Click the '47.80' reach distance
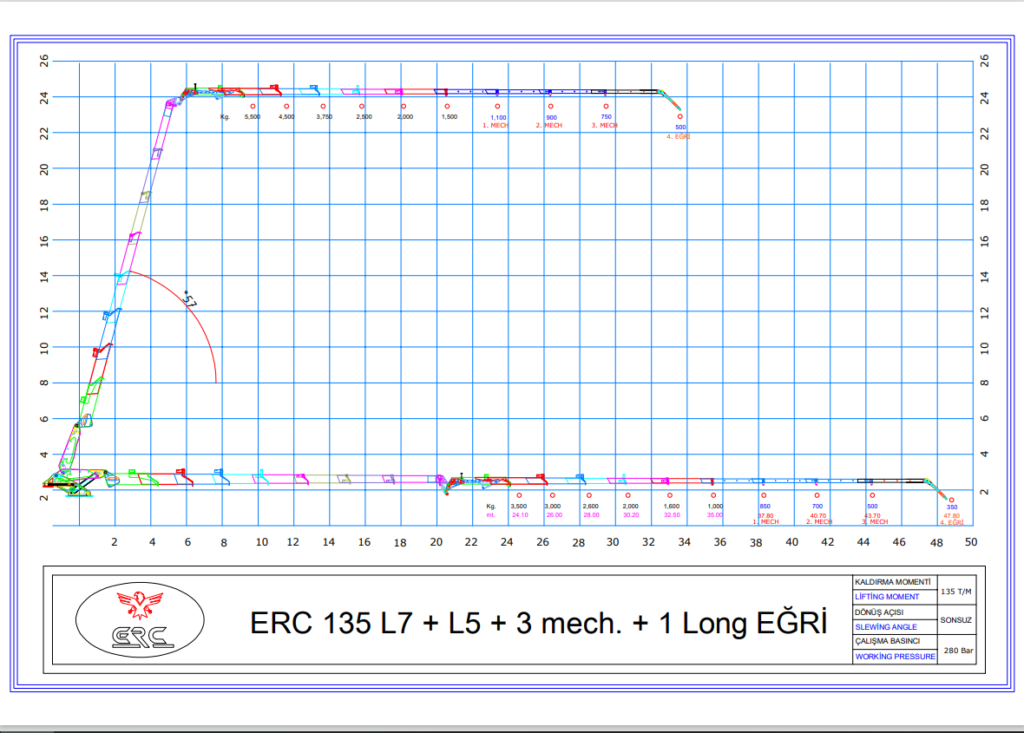 tap(952, 515)
